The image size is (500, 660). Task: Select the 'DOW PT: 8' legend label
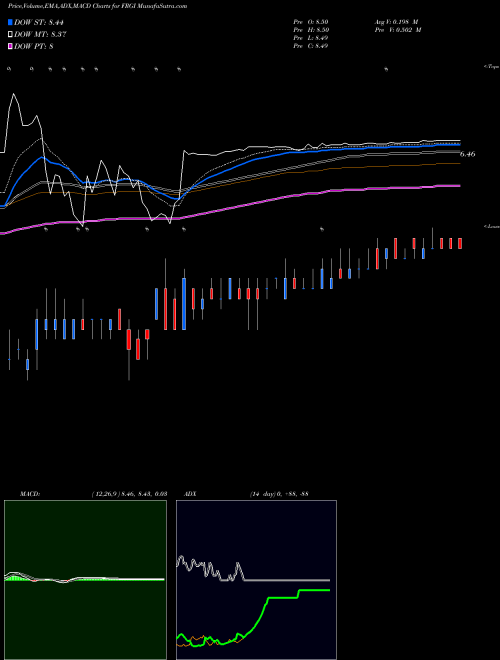34,46
